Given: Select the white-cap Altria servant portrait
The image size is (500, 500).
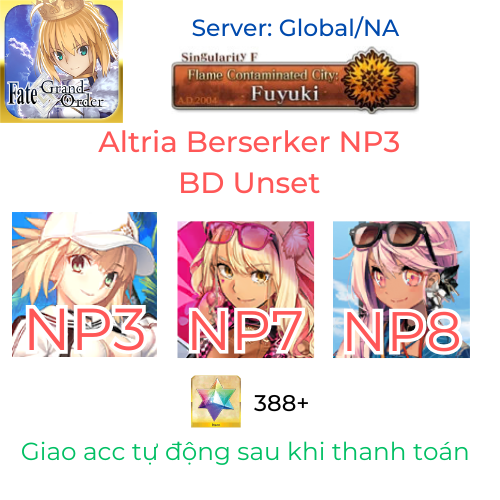Looking at the screenshot, I should 84,284.
